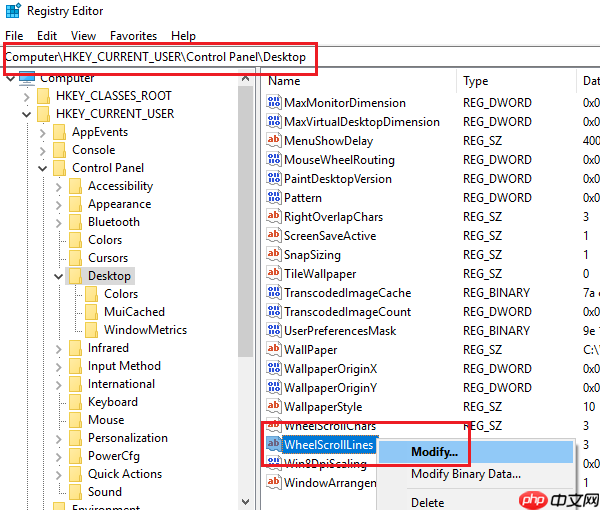The width and height of the screenshot is (600, 510).
Task: Expand the HKEY_CLASSES_ROOT key
Action: click(26, 97)
